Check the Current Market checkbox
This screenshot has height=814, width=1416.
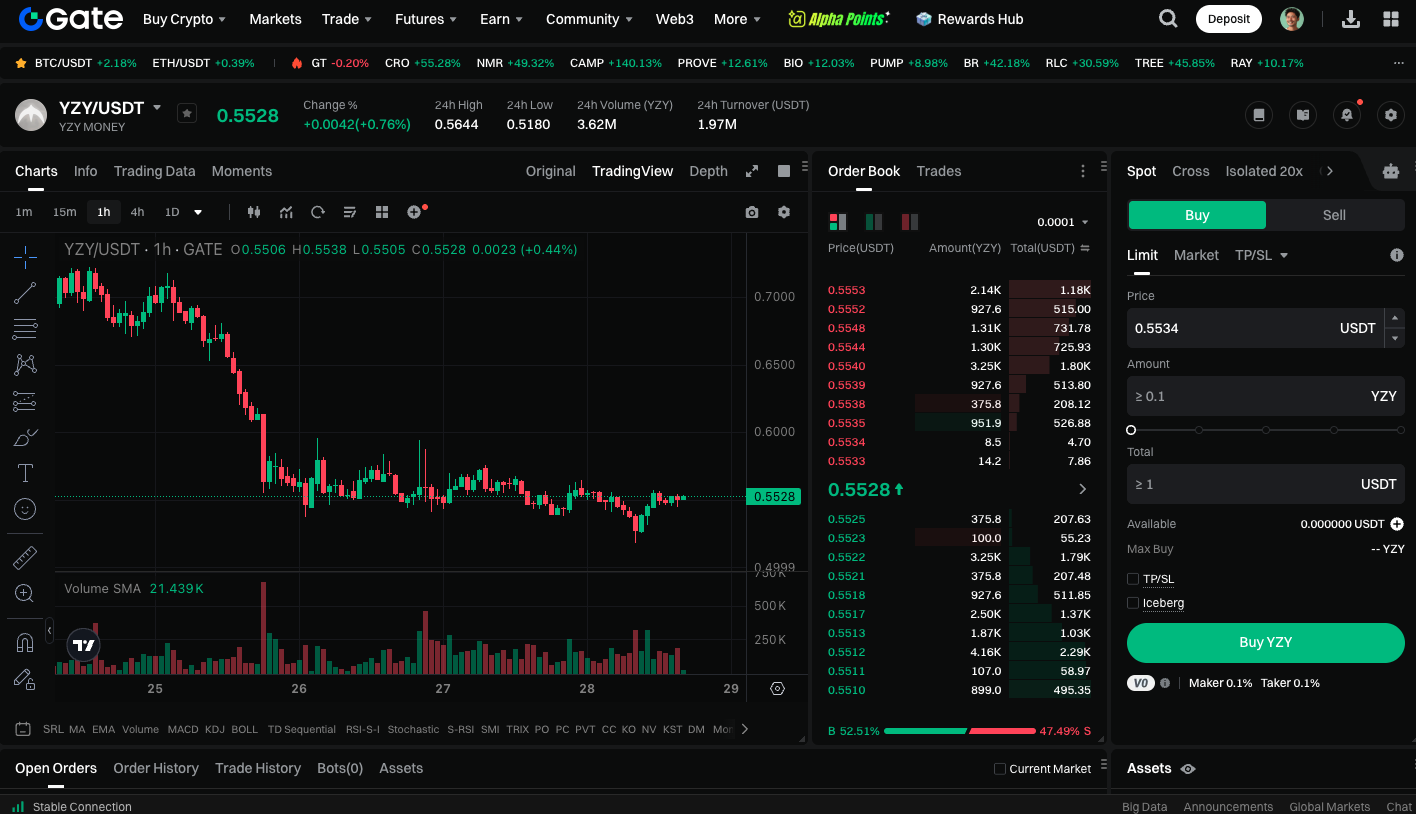pyautogui.click(x=1000, y=769)
